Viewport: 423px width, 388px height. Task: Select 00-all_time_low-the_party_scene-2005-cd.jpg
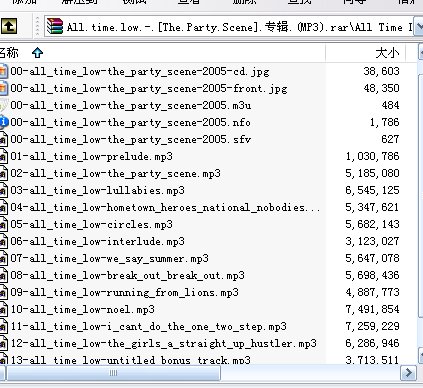140,71
